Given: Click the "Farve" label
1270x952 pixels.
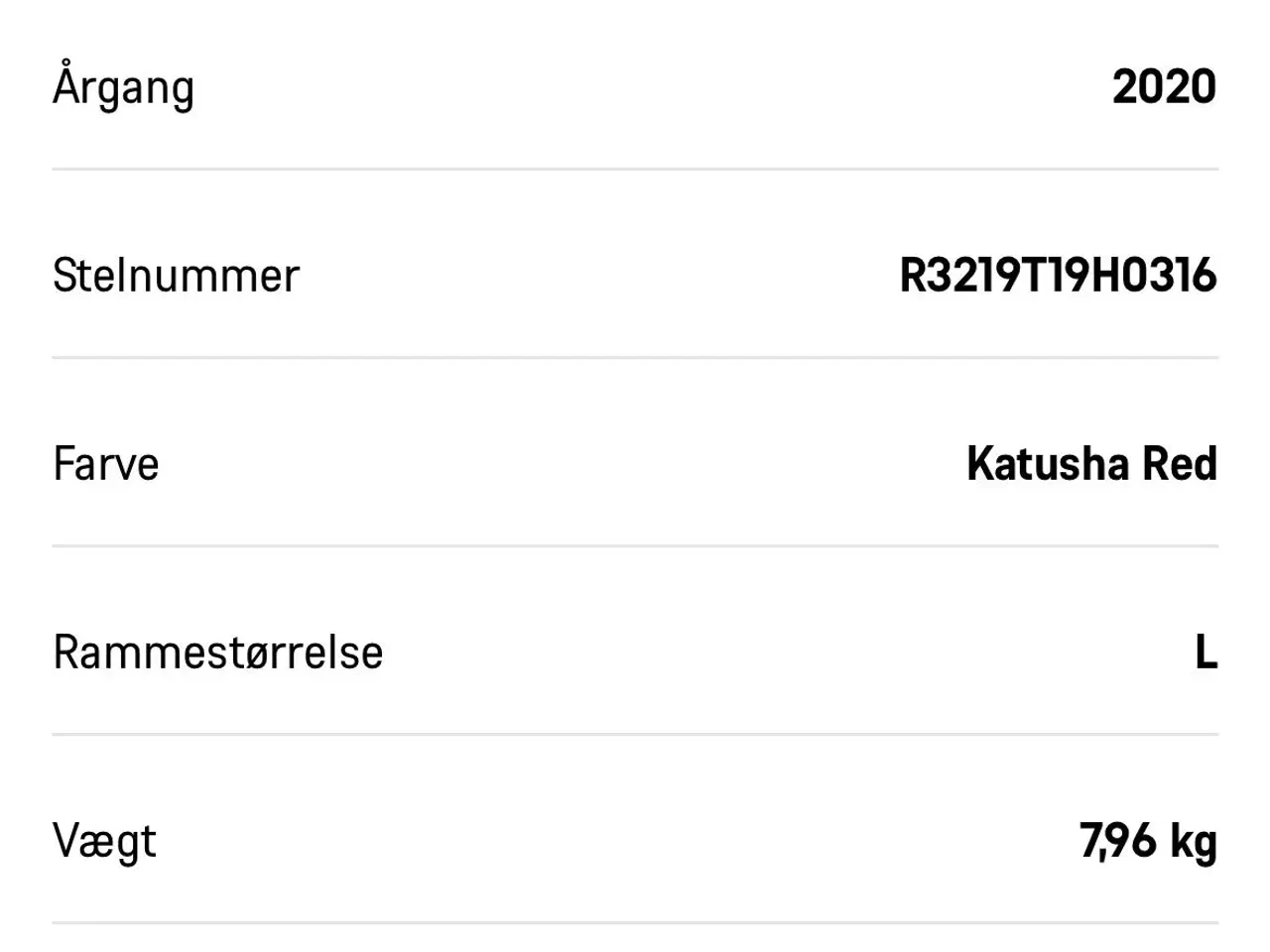Looking at the screenshot, I should tap(105, 464).
